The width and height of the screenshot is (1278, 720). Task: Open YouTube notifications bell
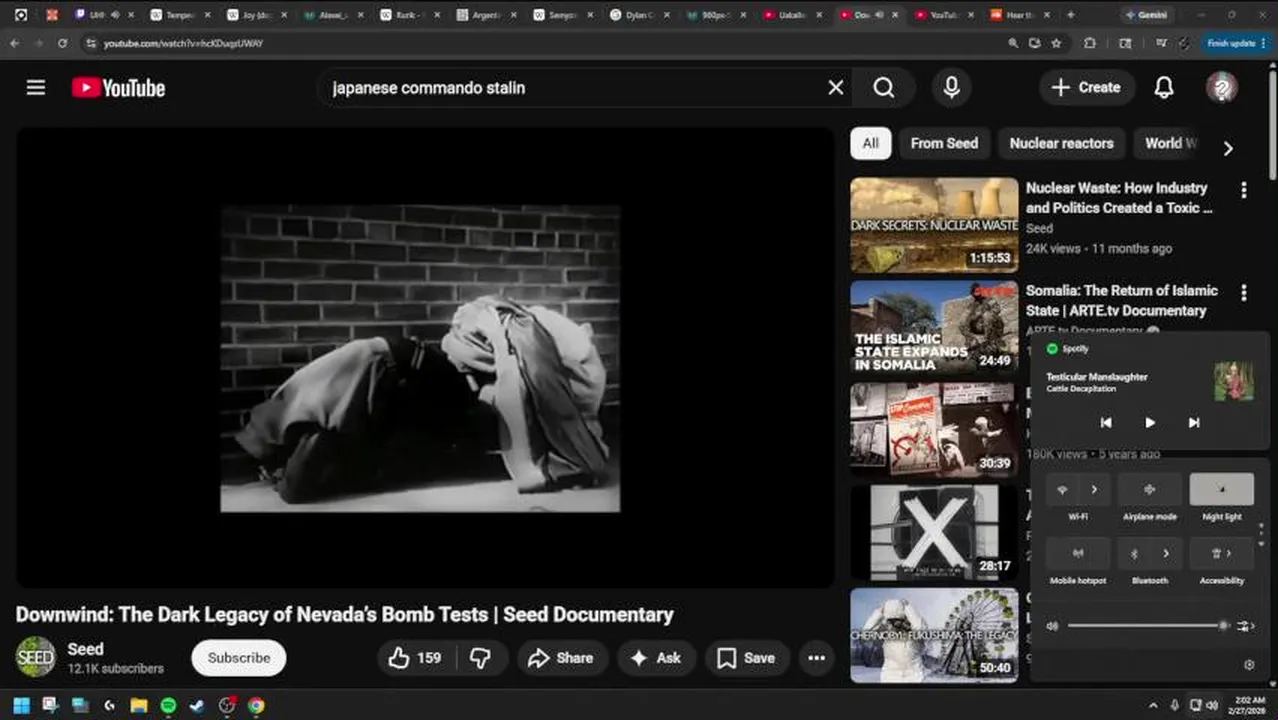(x=1164, y=88)
